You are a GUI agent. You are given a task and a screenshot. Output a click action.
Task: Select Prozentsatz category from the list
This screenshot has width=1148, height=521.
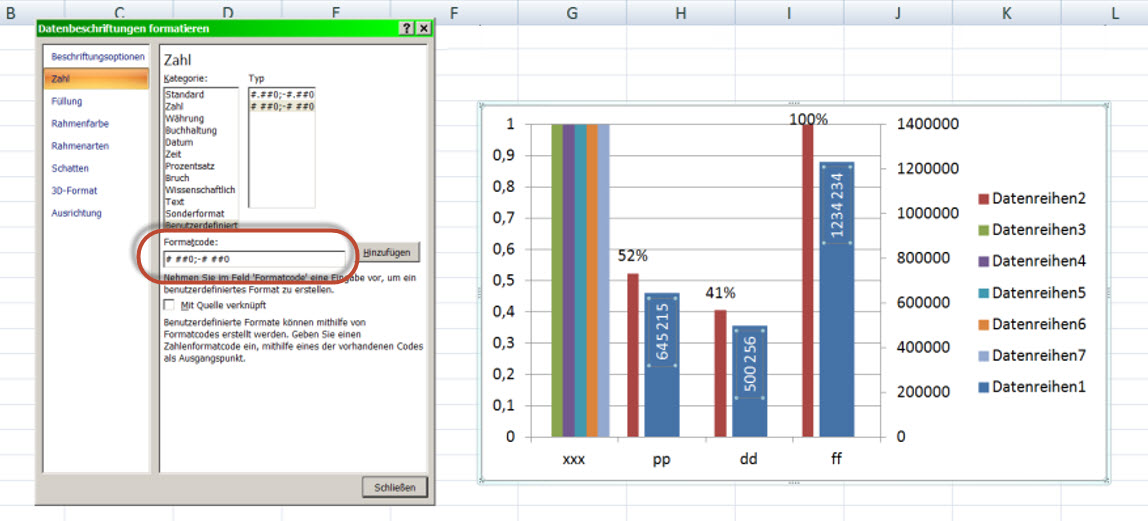pyautogui.click(x=189, y=166)
